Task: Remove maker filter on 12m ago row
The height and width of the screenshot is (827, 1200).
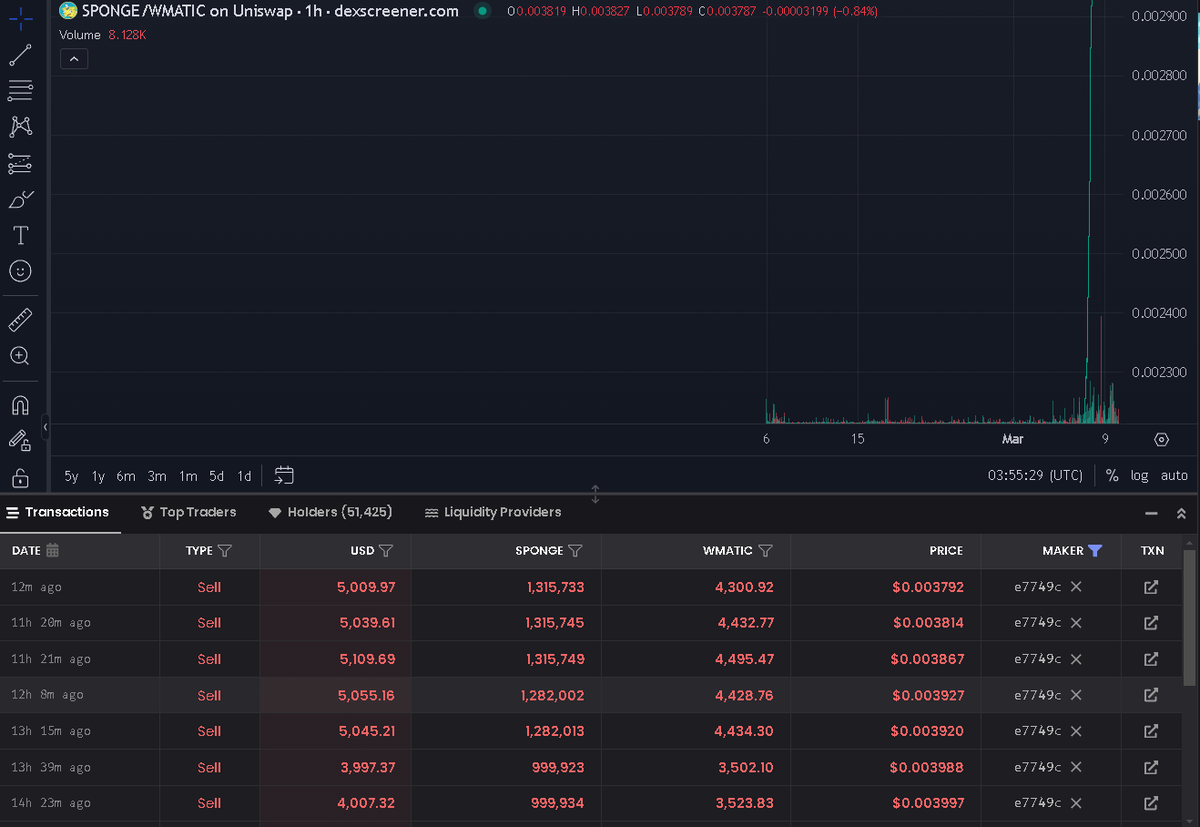Action: click(1076, 587)
